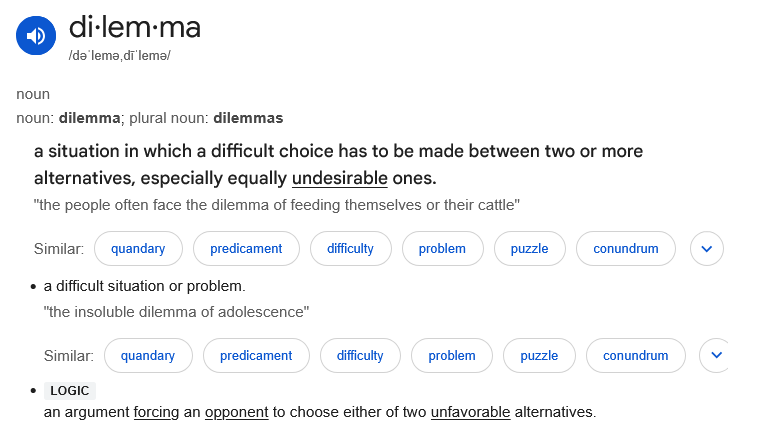Image resolution: width=757 pixels, height=435 pixels.
Task: Open the underlined "forcing" link
Action: pyautogui.click(x=156, y=411)
